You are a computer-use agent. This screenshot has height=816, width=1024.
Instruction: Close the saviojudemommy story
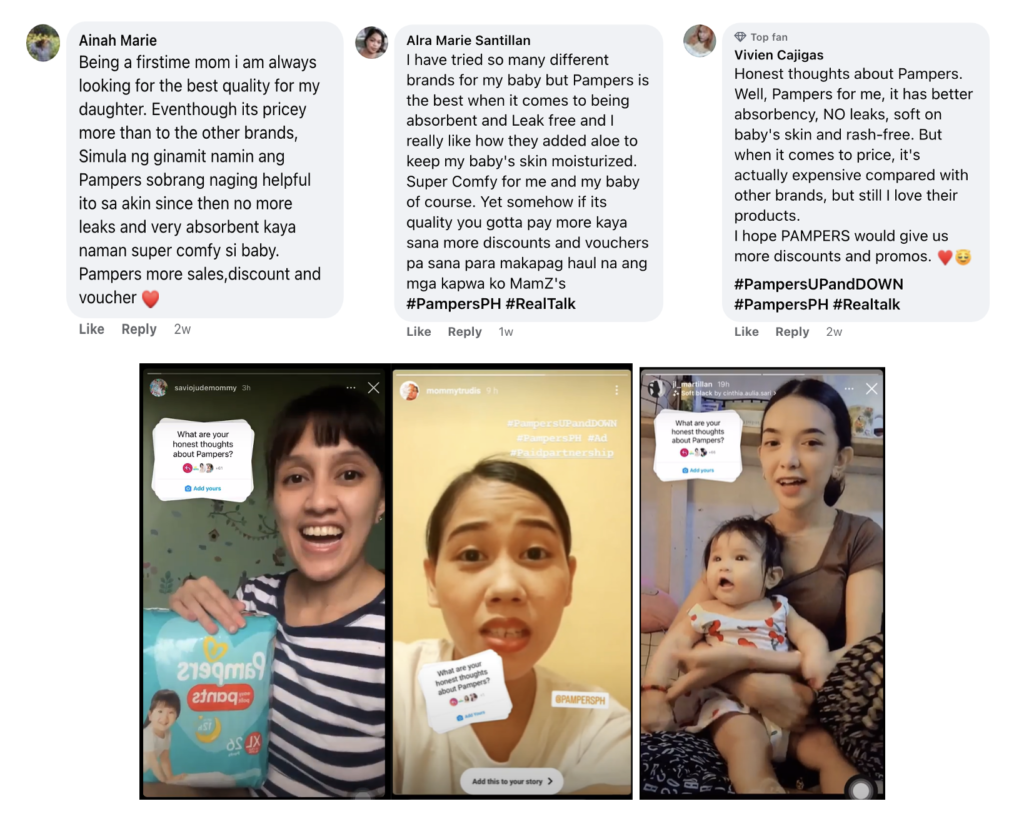coord(374,388)
